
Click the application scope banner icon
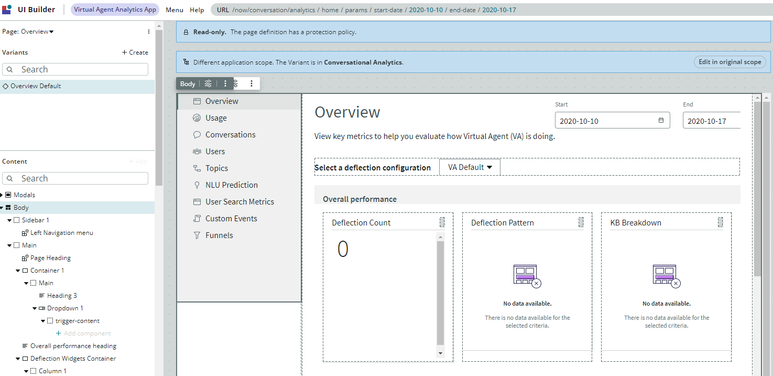coord(186,62)
